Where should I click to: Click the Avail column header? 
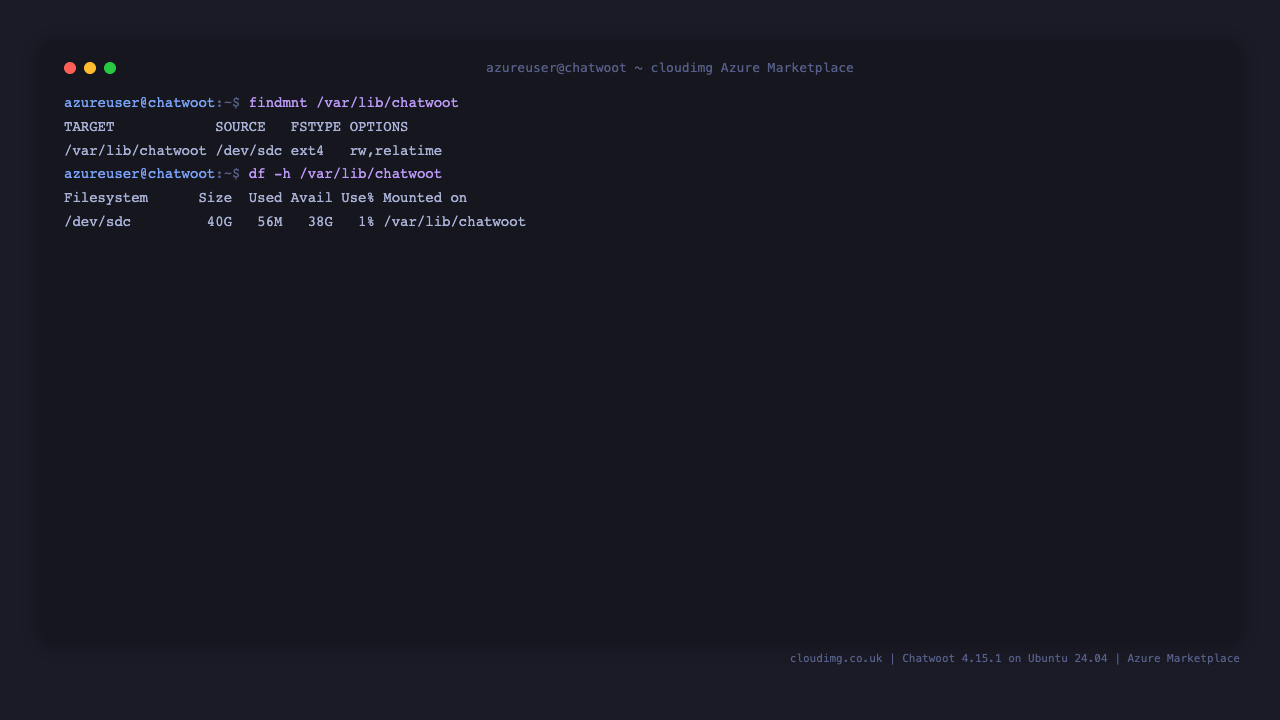(x=312, y=198)
